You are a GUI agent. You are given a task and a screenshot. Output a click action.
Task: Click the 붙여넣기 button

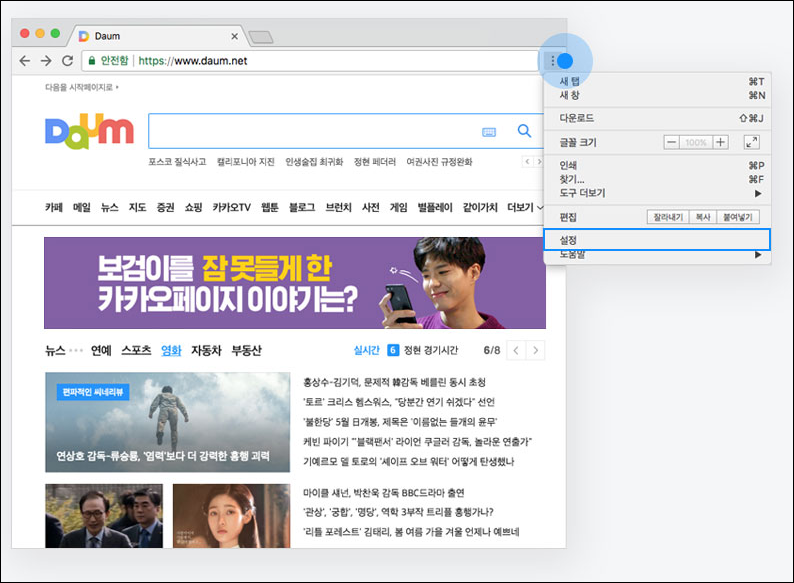[x=738, y=217]
